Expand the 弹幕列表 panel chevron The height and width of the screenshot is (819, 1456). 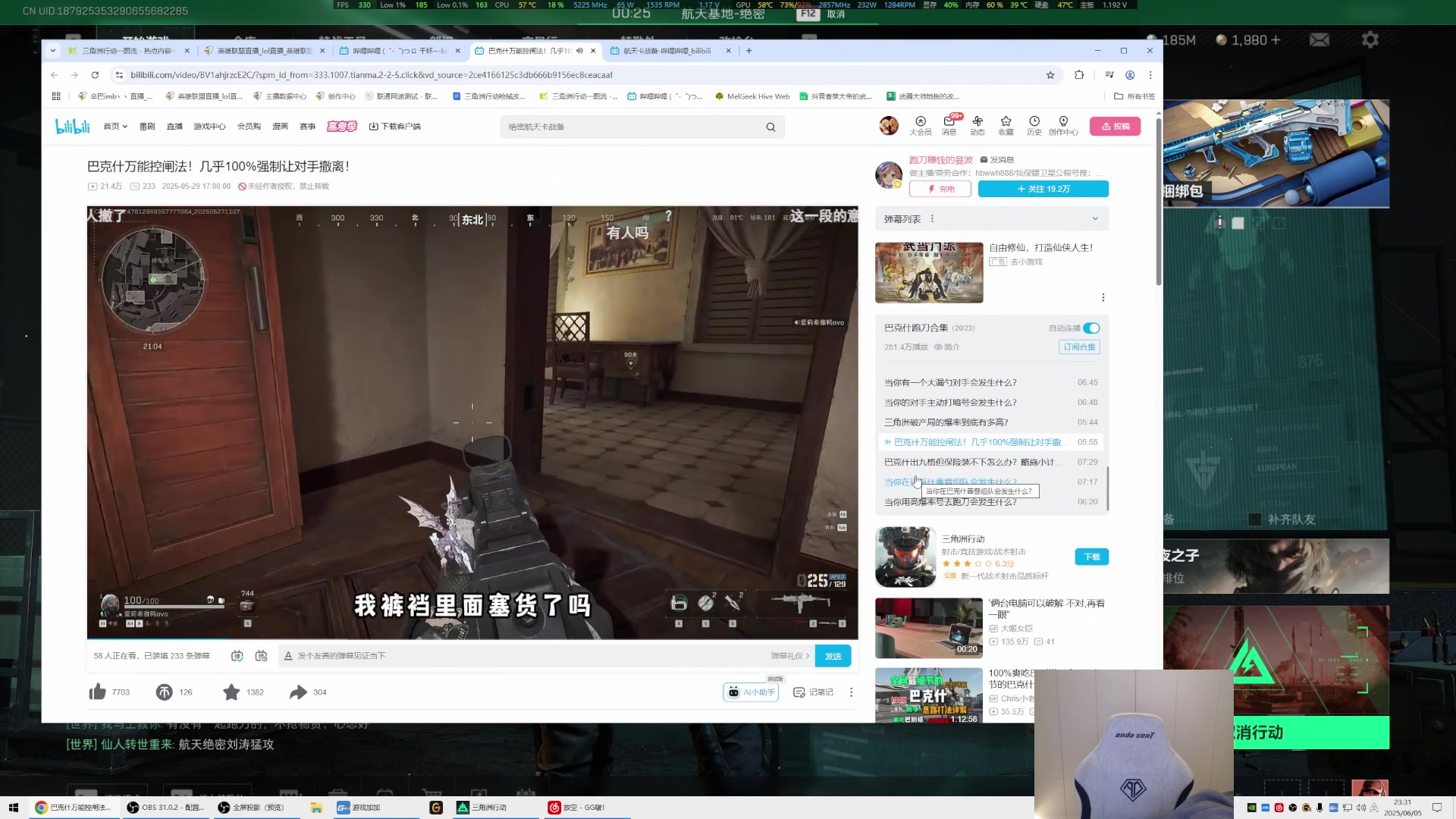[x=1095, y=219]
